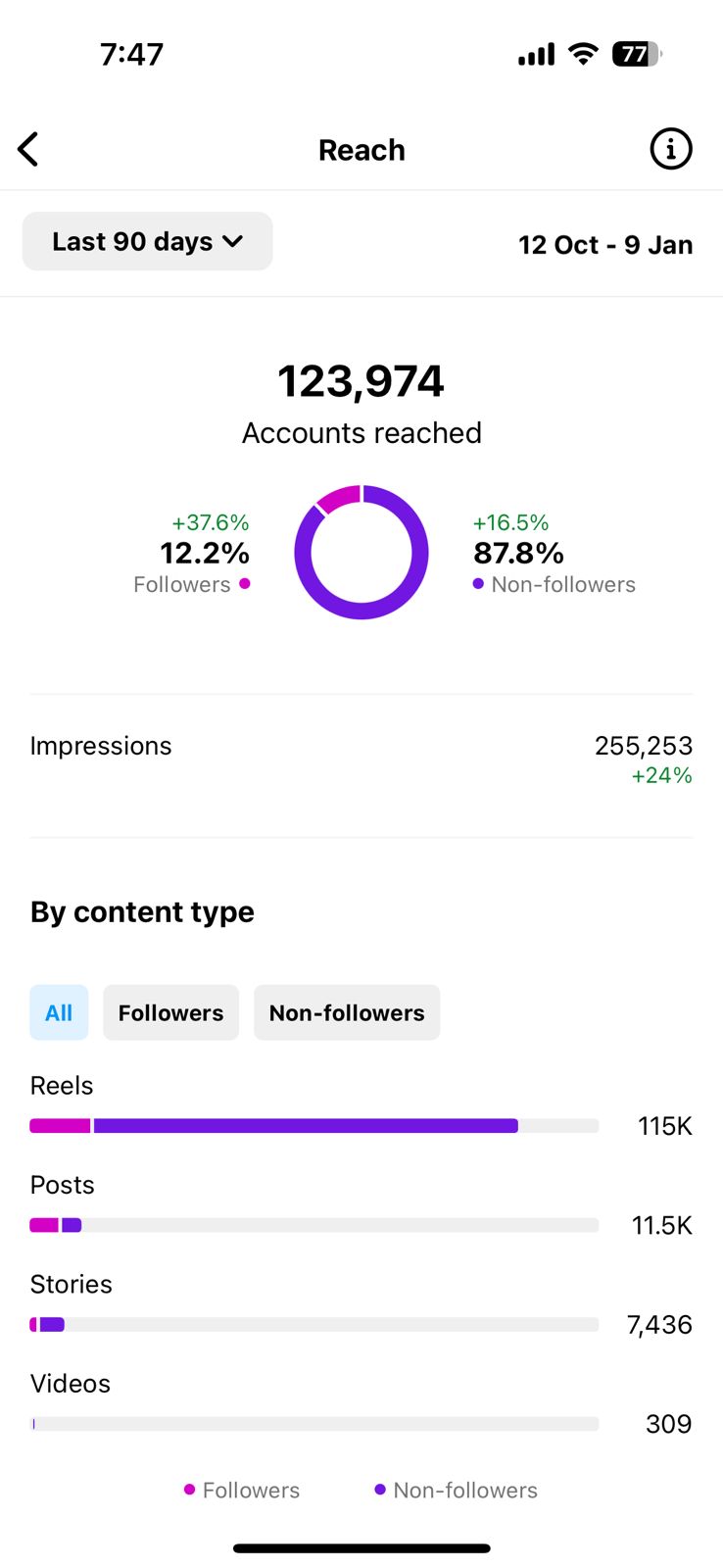Tap the 123,974 accounts reached number
This screenshot has width=723, height=1568.
(361, 381)
